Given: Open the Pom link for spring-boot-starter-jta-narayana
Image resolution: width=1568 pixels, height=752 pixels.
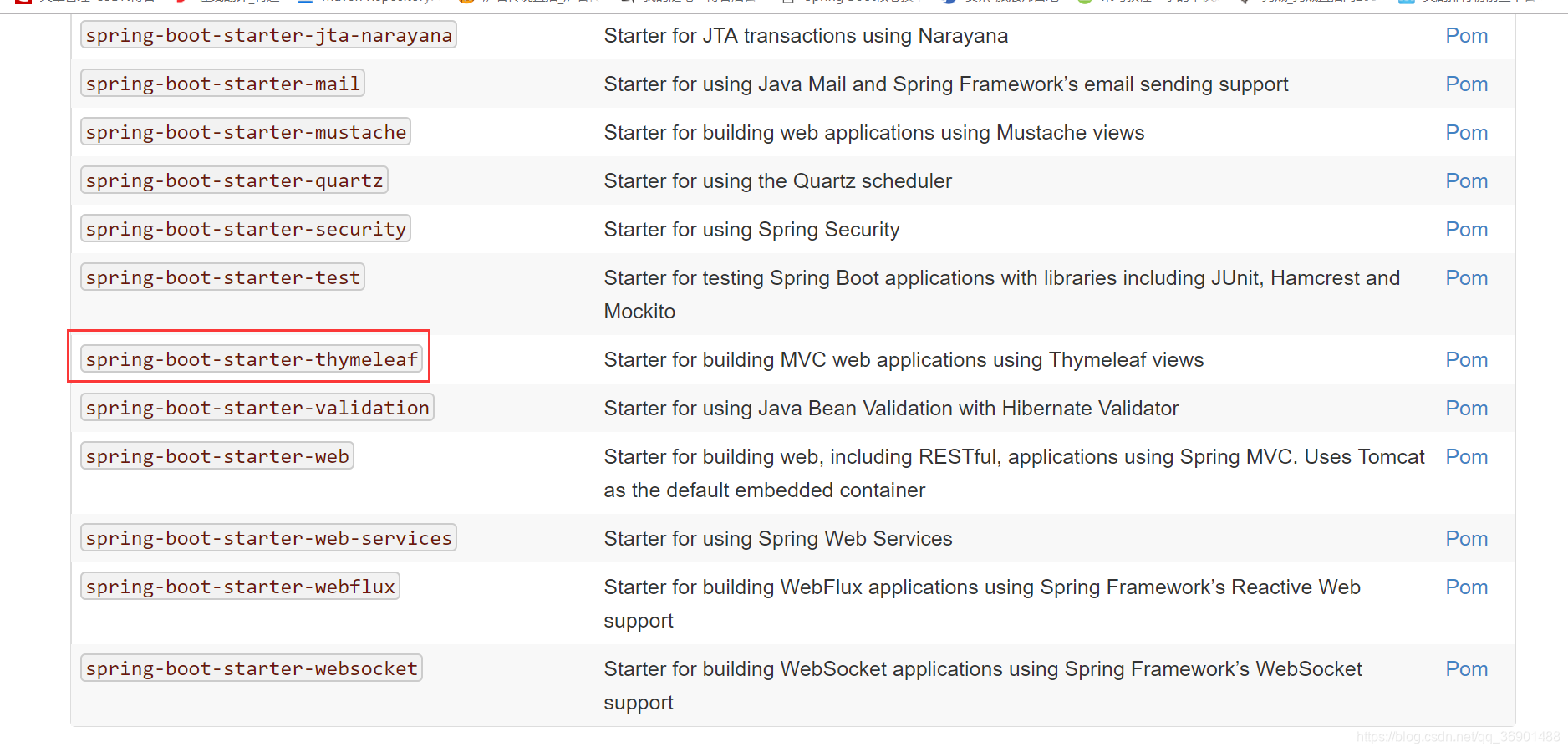Looking at the screenshot, I should coord(1467,36).
